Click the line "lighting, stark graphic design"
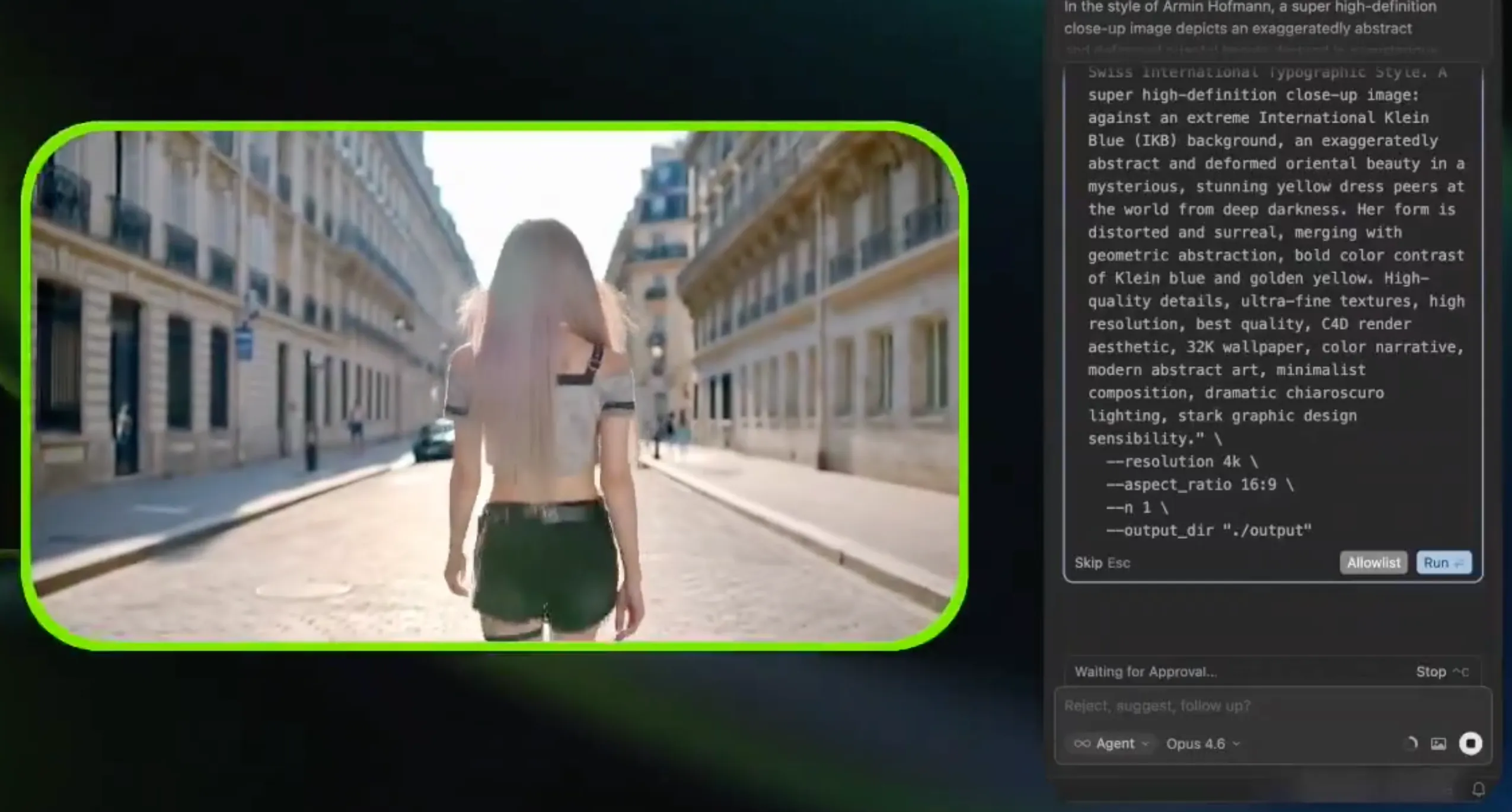Screen dimensions: 1512x812 click(1222, 416)
